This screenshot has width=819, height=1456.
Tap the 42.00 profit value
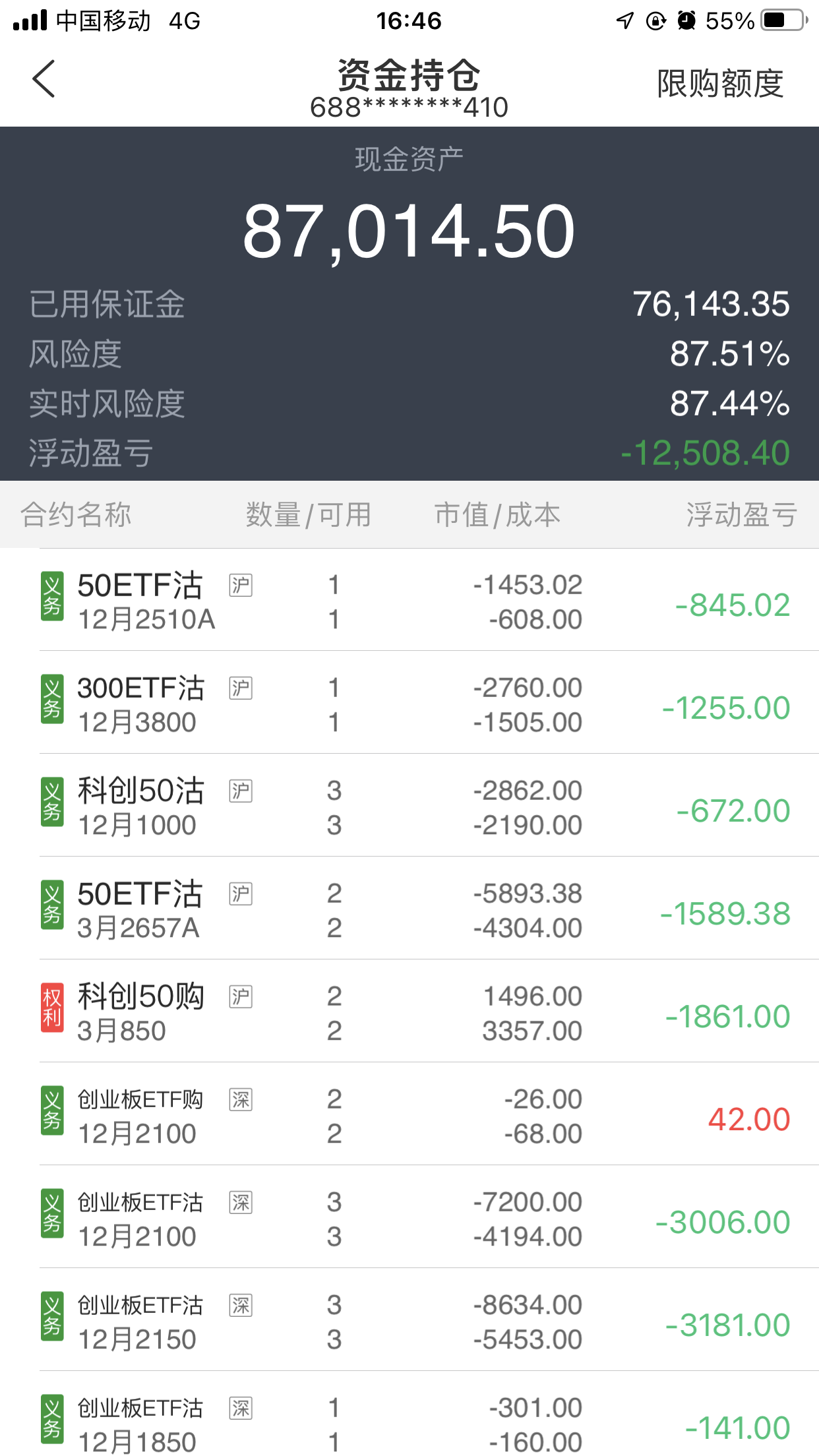(x=749, y=1119)
